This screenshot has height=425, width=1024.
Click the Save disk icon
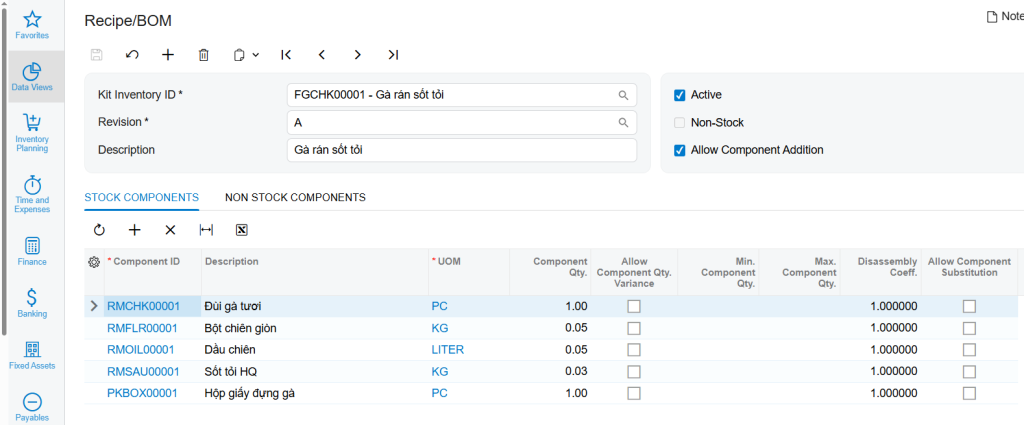tap(96, 55)
